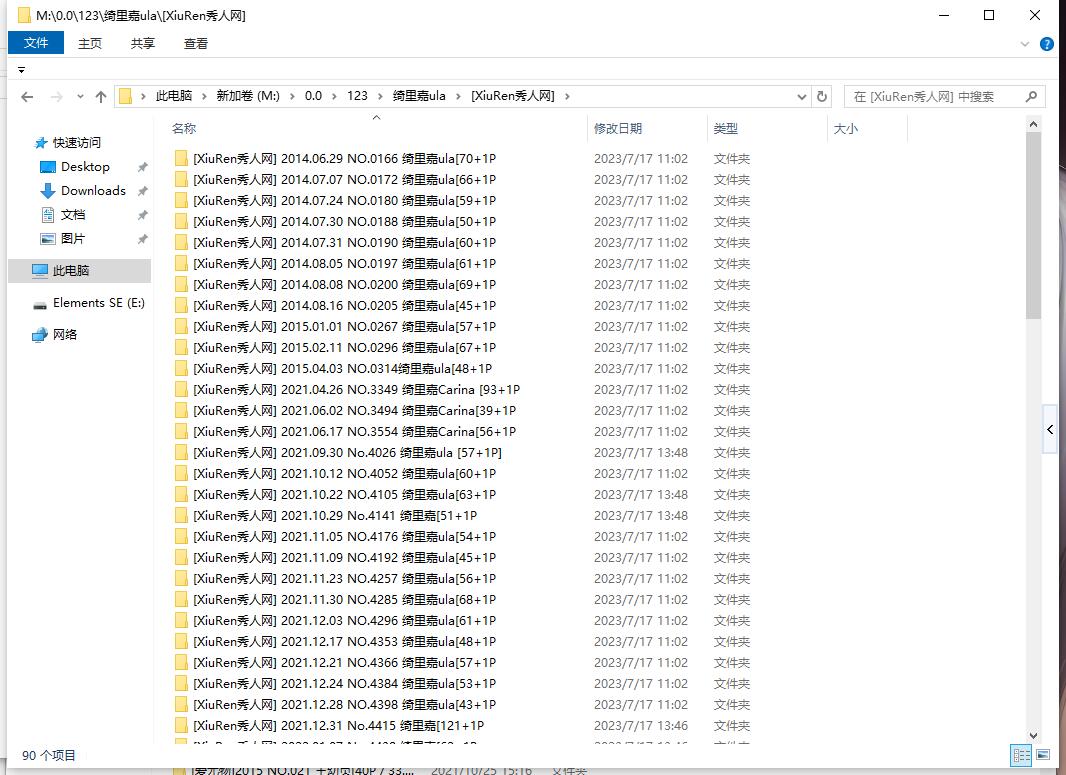Open the 文件 menu tab
This screenshot has height=775, width=1066.
(36, 43)
